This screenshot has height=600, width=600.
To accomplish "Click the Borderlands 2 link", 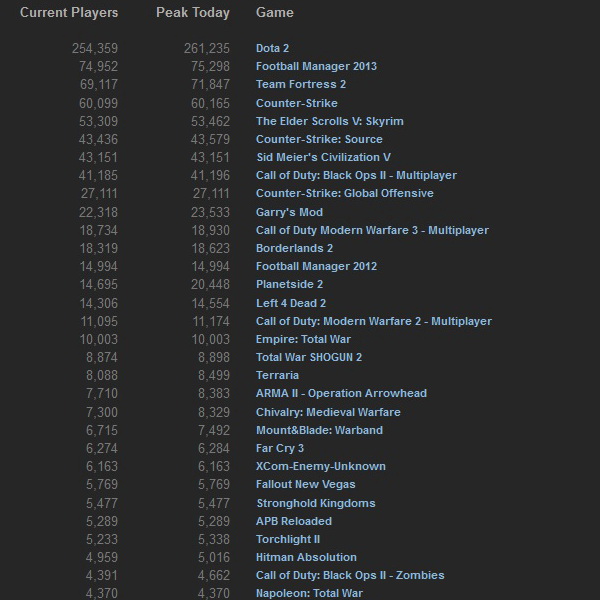I will (x=294, y=248).
